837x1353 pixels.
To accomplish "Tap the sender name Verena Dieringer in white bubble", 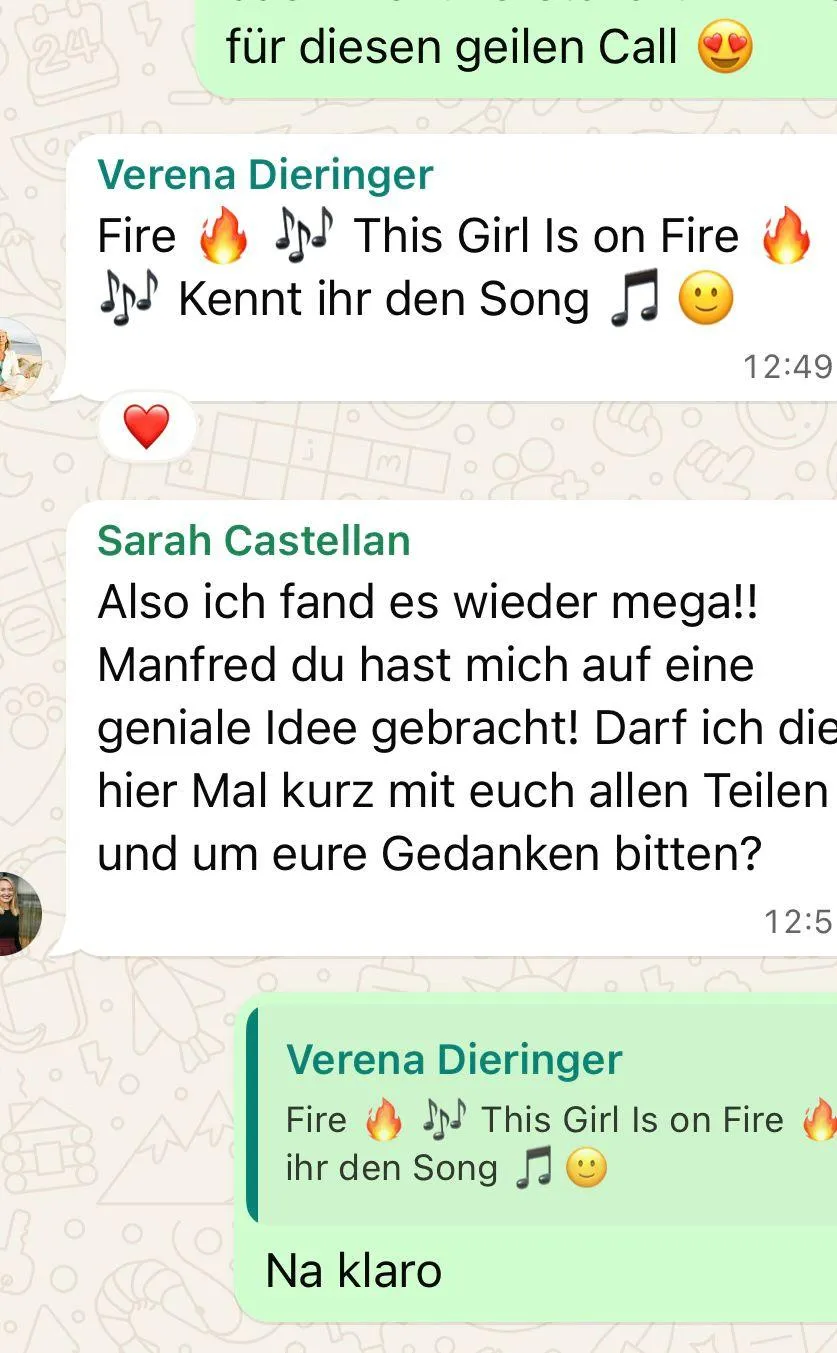I will (x=265, y=175).
